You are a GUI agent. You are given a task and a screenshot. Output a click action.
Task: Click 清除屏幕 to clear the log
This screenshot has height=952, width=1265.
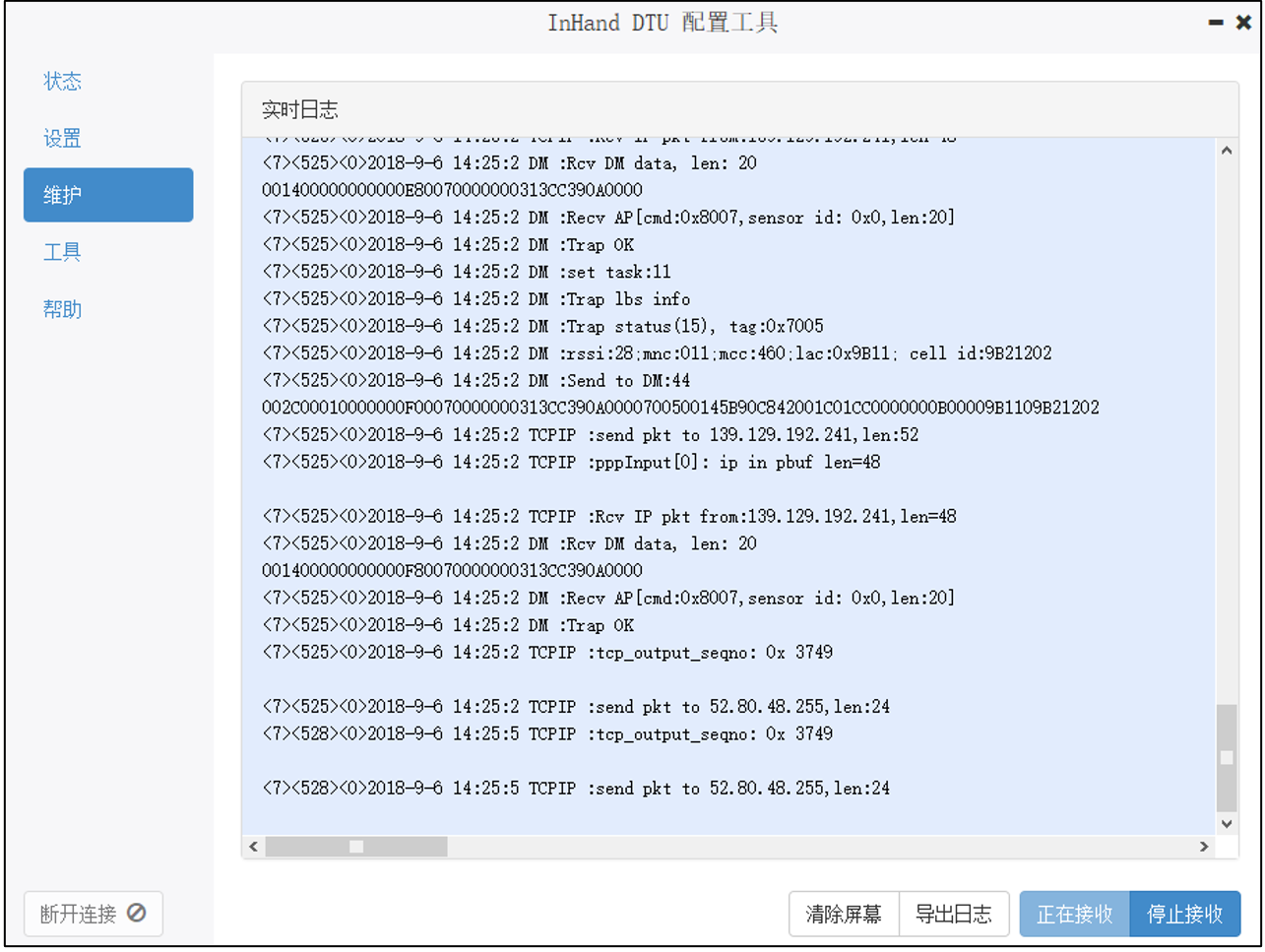point(844,914)
